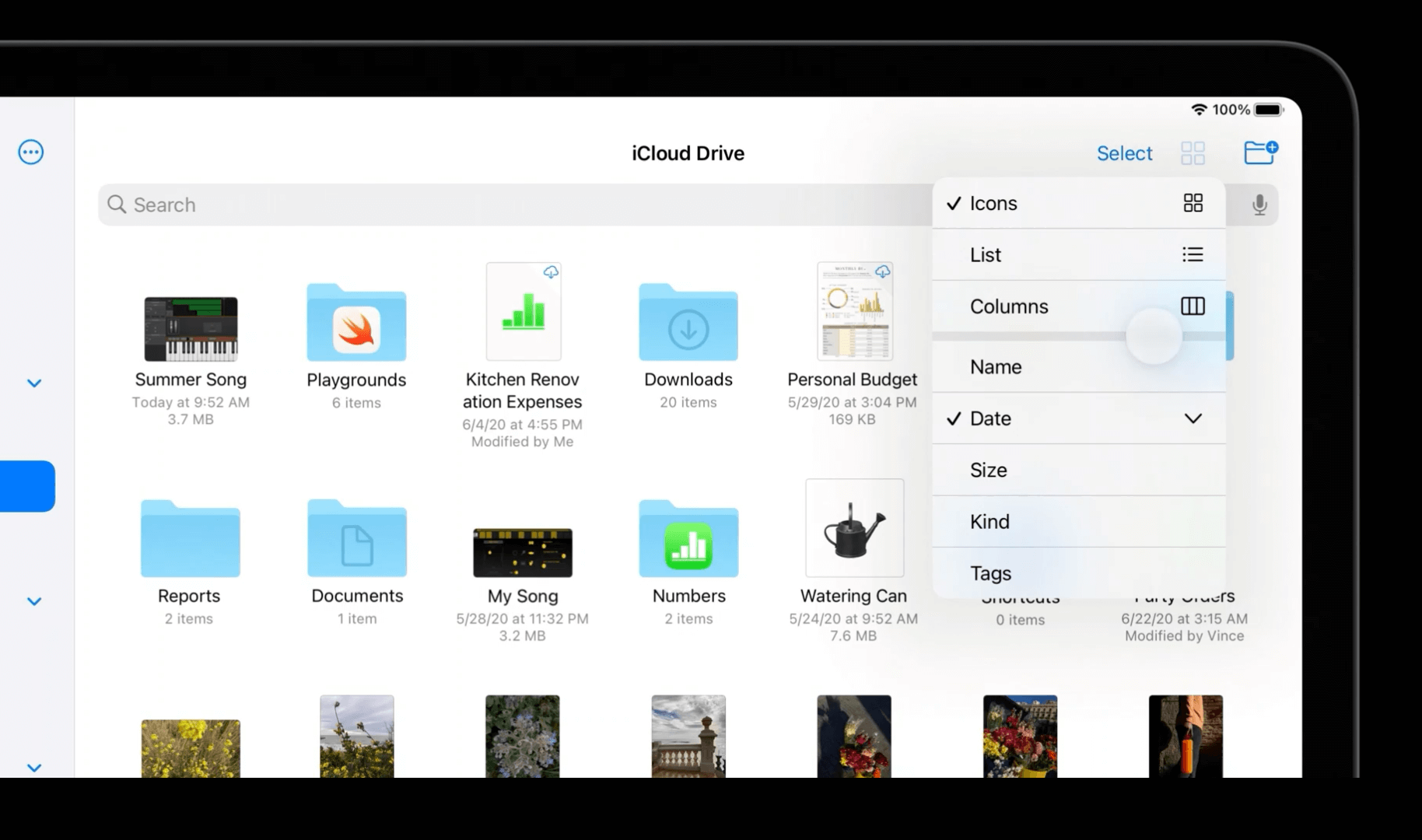Image resolution: width=1422 pixels, height=840 pixels.
Task: Open My Song file
Action: [x=523, y=552]
